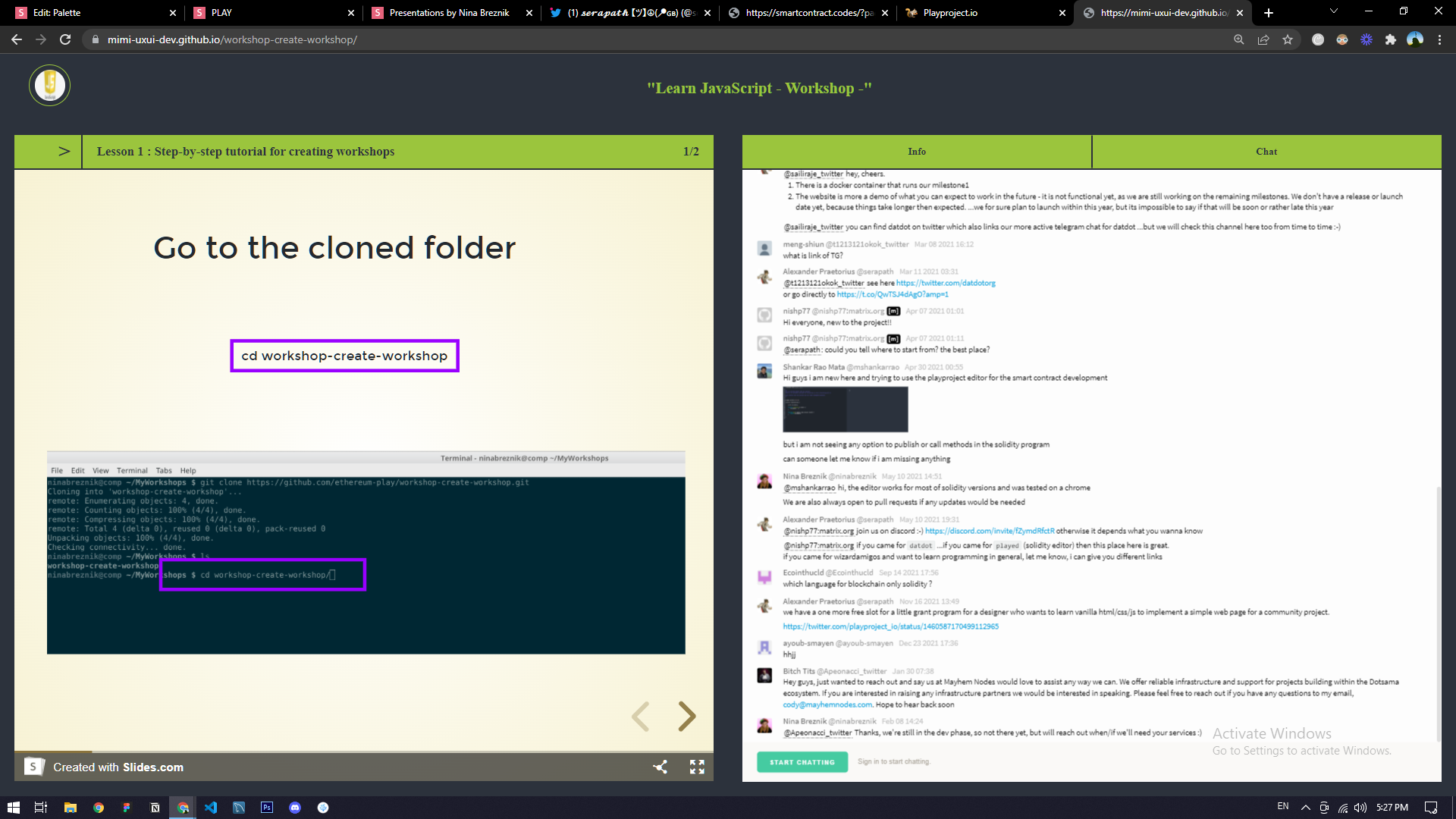Click the START CHATTING button
Viewport: 1456px width, 819px height.
point(802,762)
